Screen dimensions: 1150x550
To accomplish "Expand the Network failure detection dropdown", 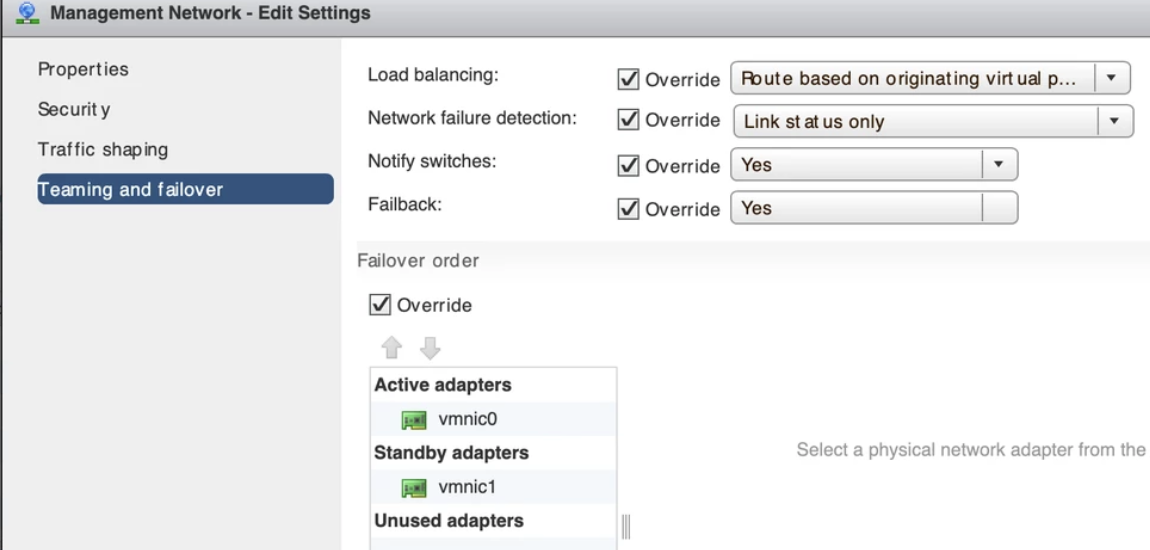I will [932, 121].
